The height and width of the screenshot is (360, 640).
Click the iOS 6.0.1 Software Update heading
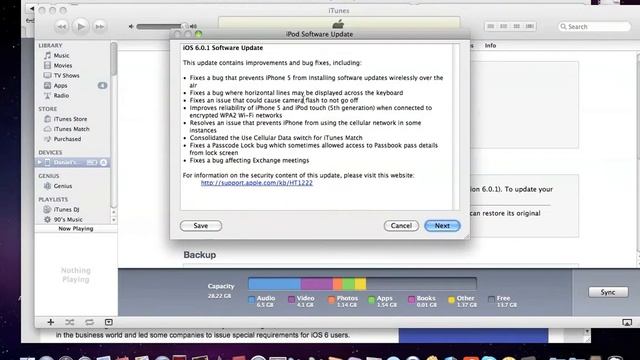click(223, 48)
